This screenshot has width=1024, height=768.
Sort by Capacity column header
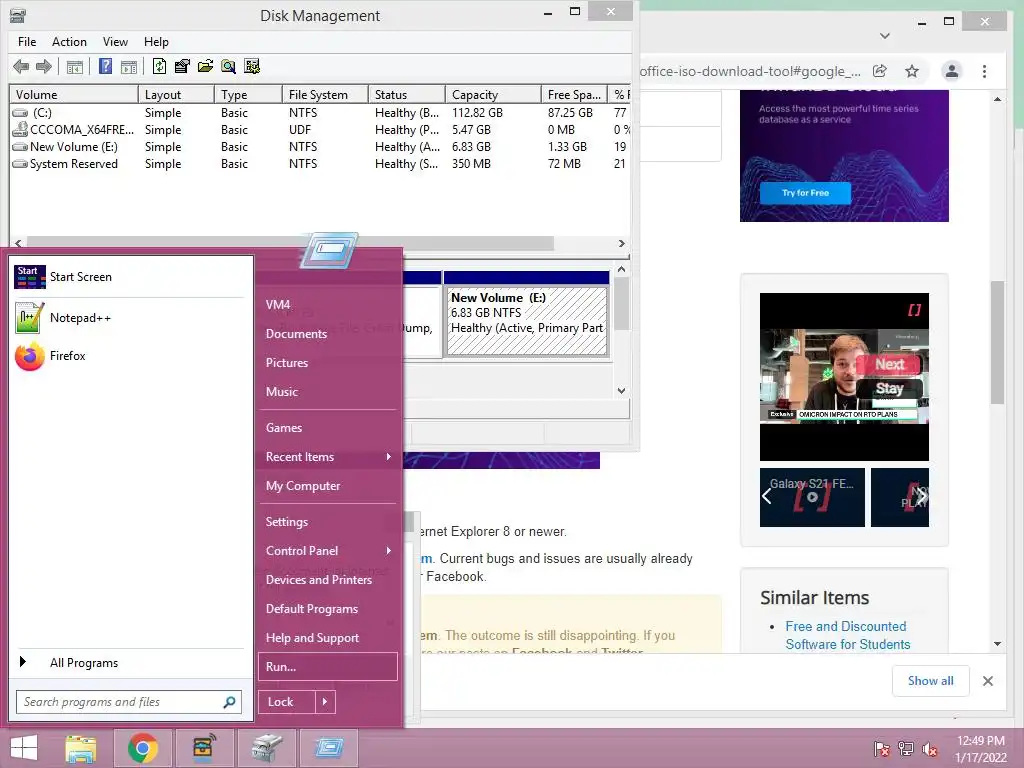493,95
